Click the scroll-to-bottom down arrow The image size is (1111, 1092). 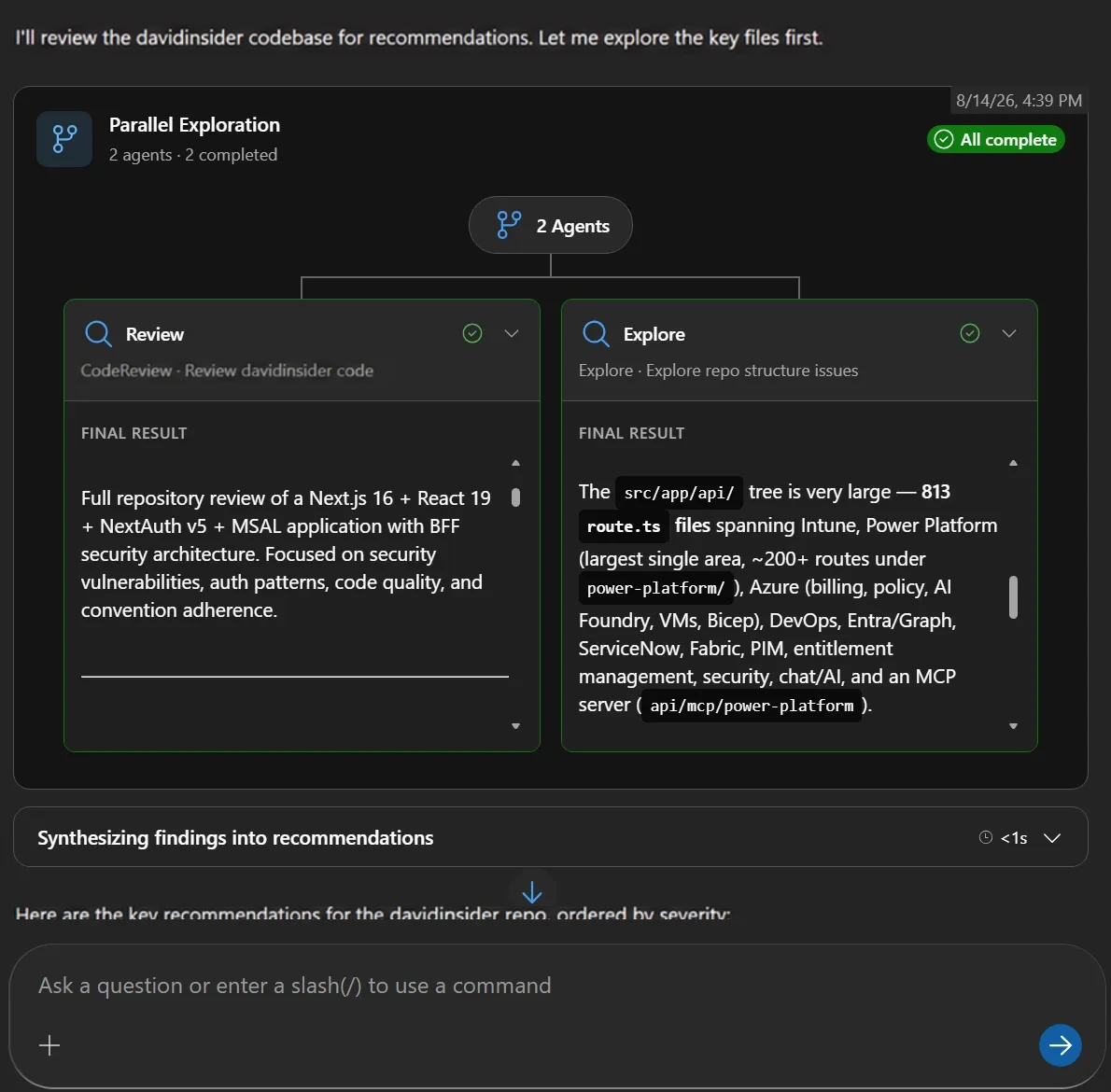[531, 891]
